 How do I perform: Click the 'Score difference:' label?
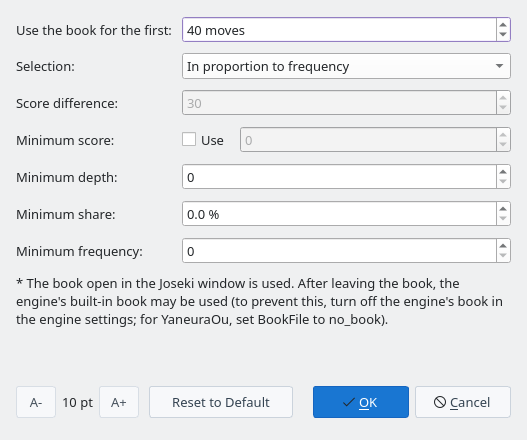pos(67,104)
